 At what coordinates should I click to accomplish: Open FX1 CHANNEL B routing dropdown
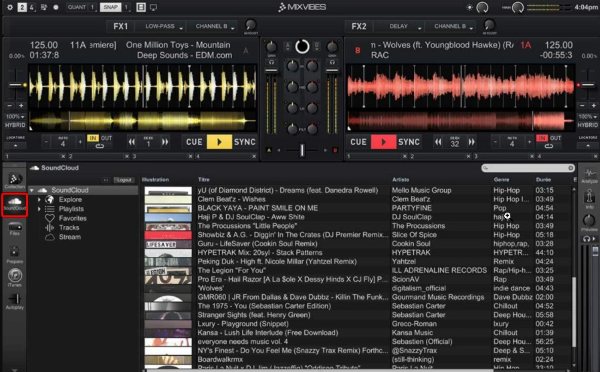214,26
